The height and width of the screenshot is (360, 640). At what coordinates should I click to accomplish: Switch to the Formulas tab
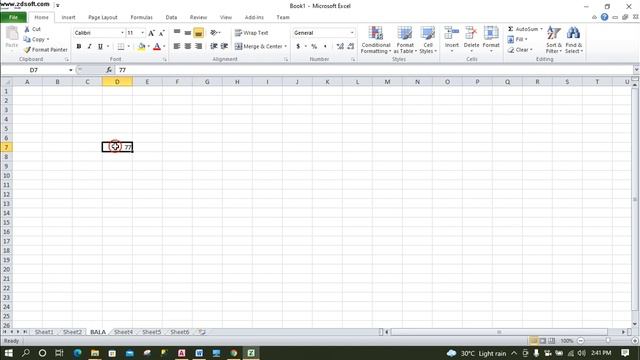point(141,18)
